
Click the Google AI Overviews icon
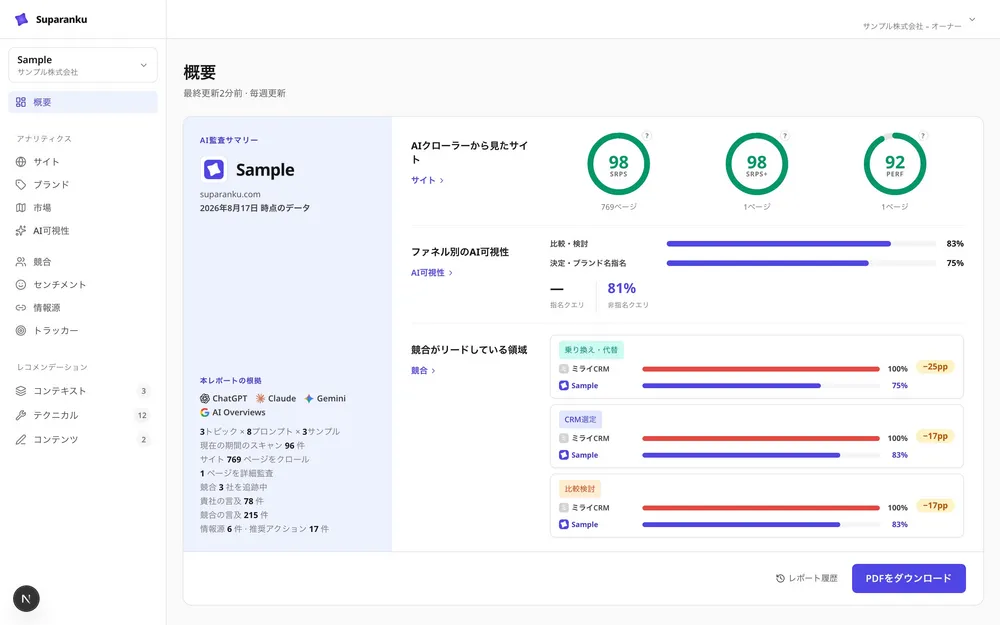[x=205, y=413]
